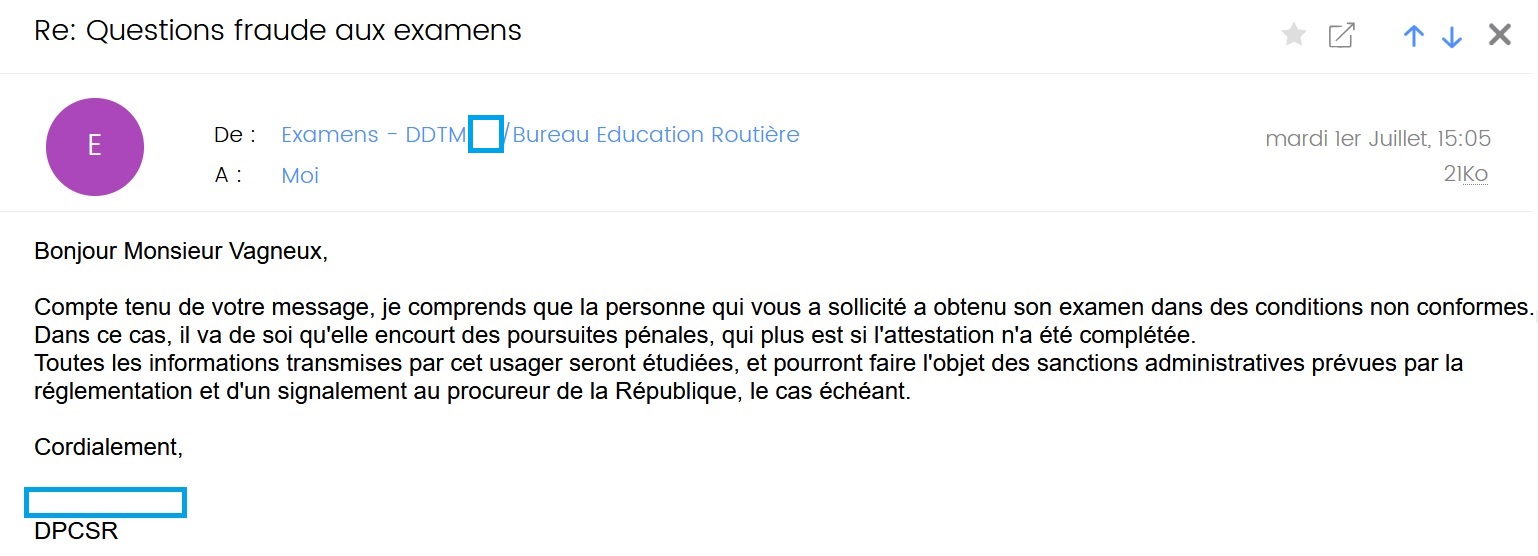1538x556 pixels.
Task: Click the greeting "Bonjour Monsieur Vagneux,"
Action: tap(181, 251)
